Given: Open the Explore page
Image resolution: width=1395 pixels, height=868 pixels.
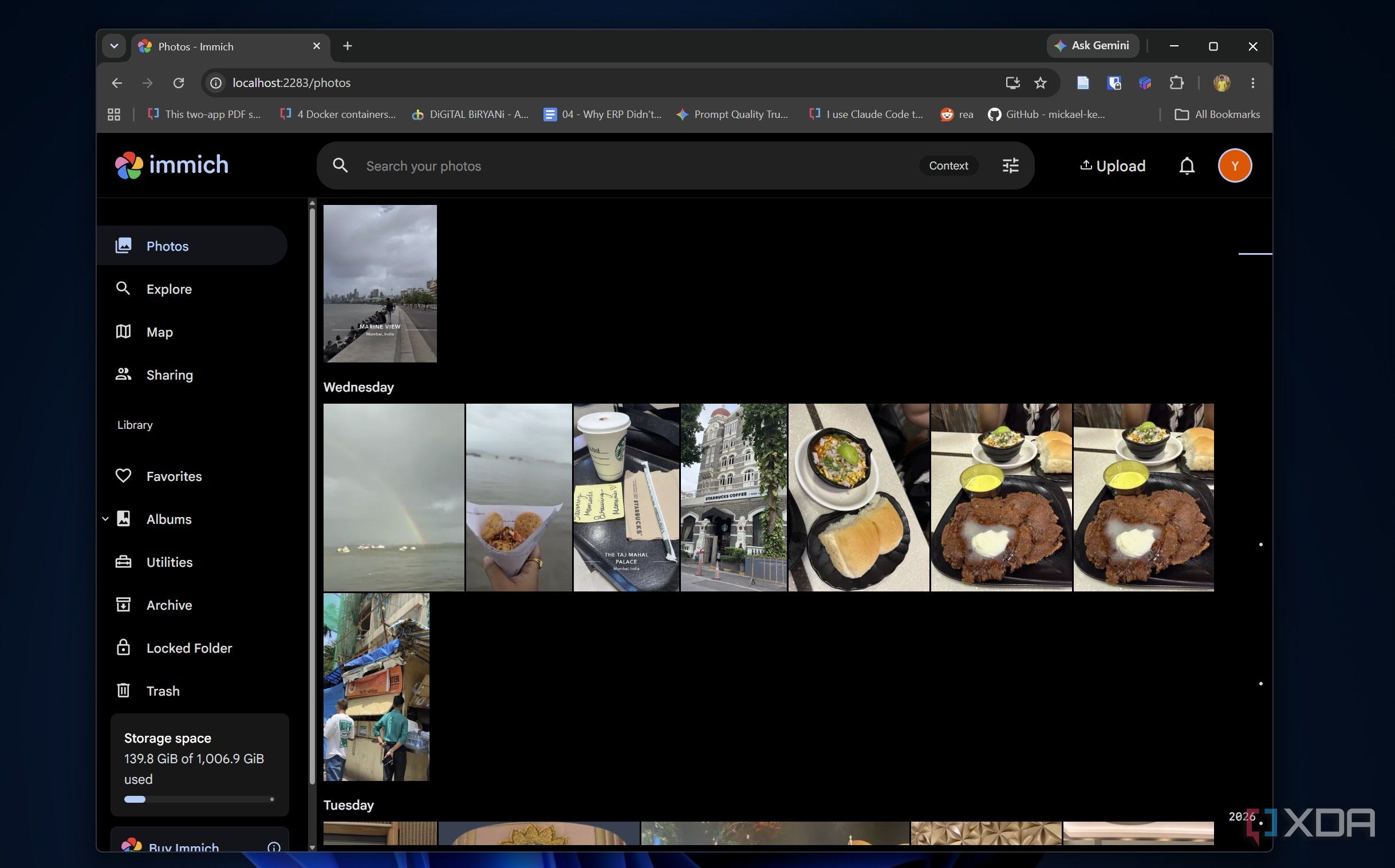Looking at the screenshot, I should [x=192, y=289].
